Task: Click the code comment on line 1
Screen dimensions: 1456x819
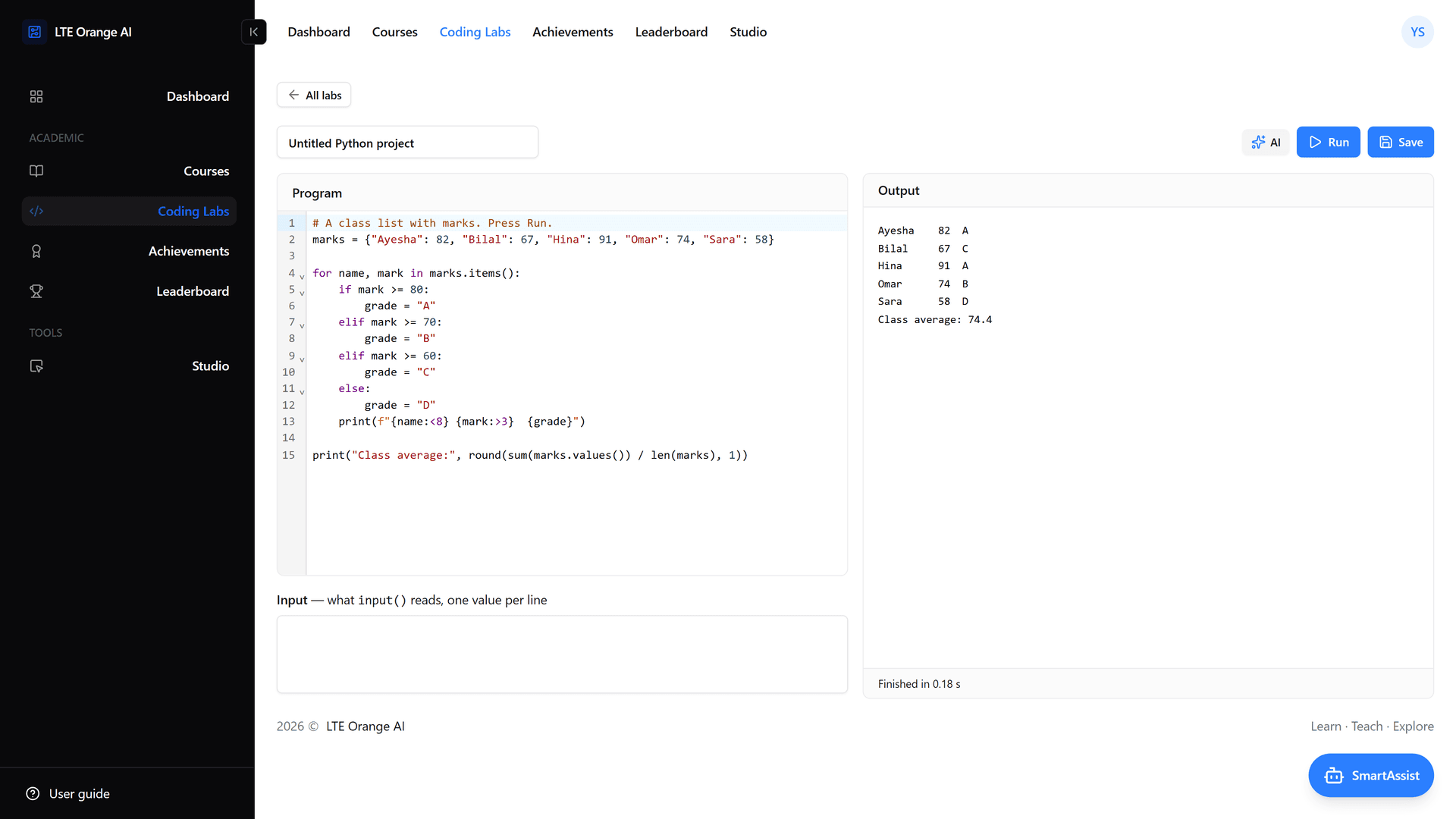Action: click(x=432, y=223)
